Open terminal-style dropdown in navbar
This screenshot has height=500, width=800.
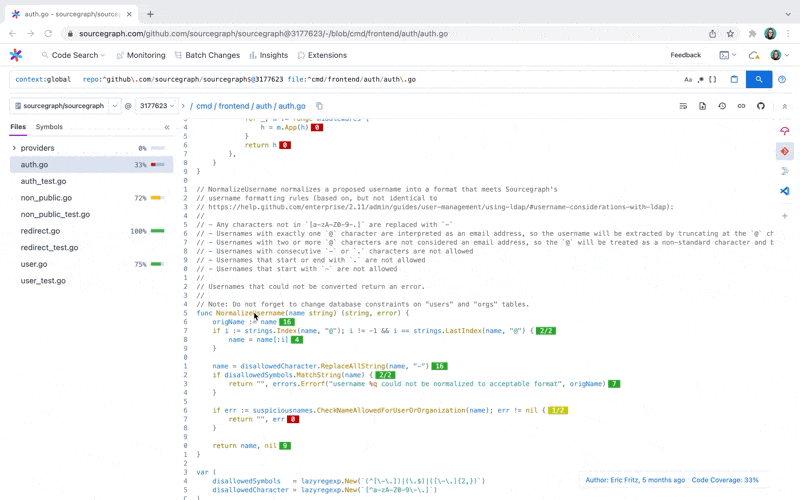(728, 55)
